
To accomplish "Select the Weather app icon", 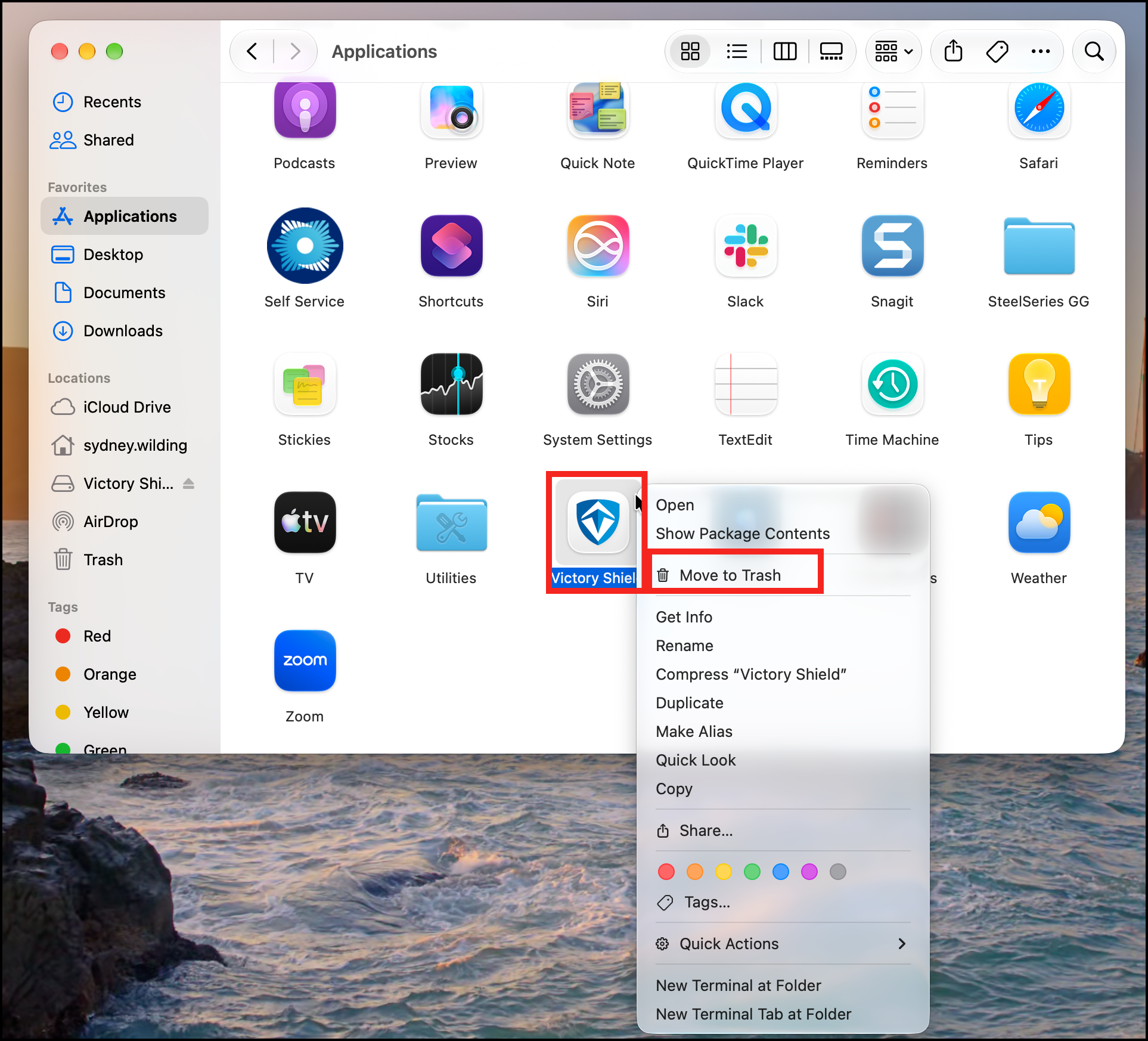I will click(1039, 522).
